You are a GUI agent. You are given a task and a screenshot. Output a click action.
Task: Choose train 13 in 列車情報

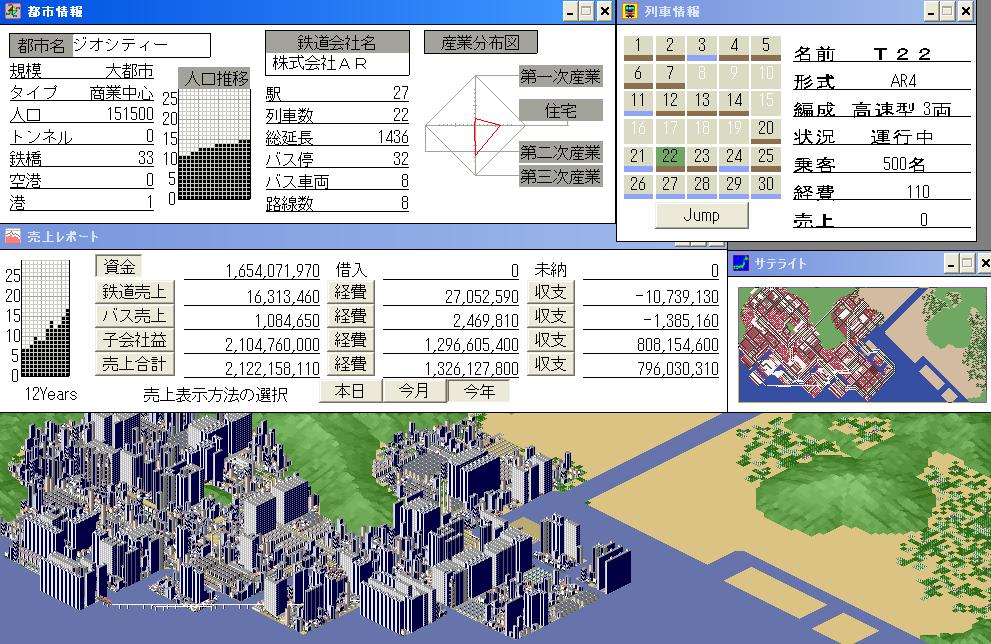tap(702, 102)
